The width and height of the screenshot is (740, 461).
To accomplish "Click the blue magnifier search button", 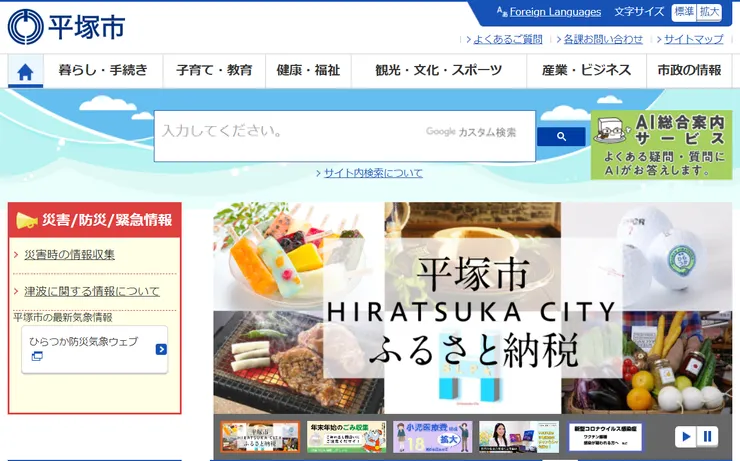I will [x=561, y=137].
